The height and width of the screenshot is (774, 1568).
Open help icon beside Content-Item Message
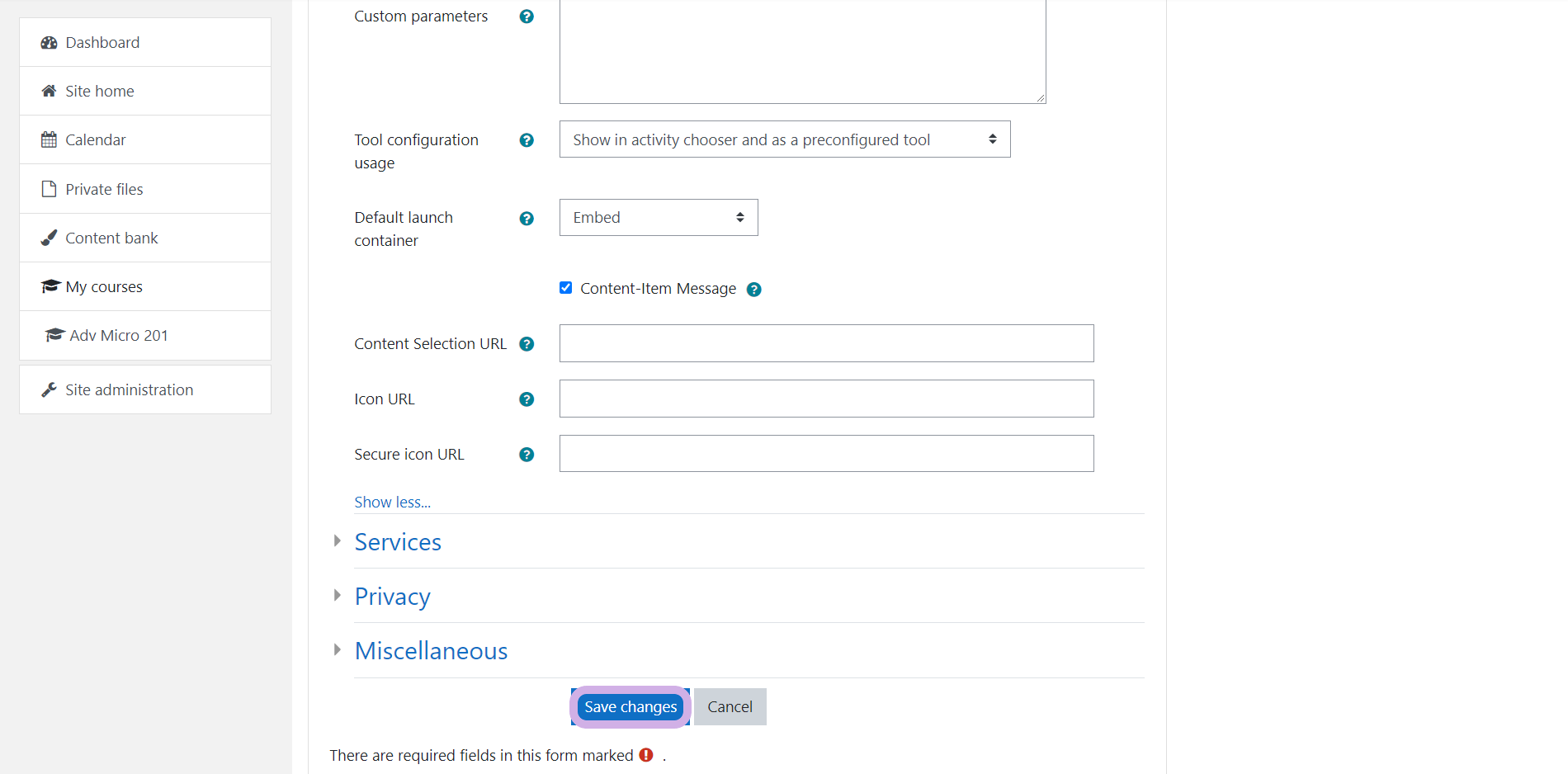coord(753,290)
